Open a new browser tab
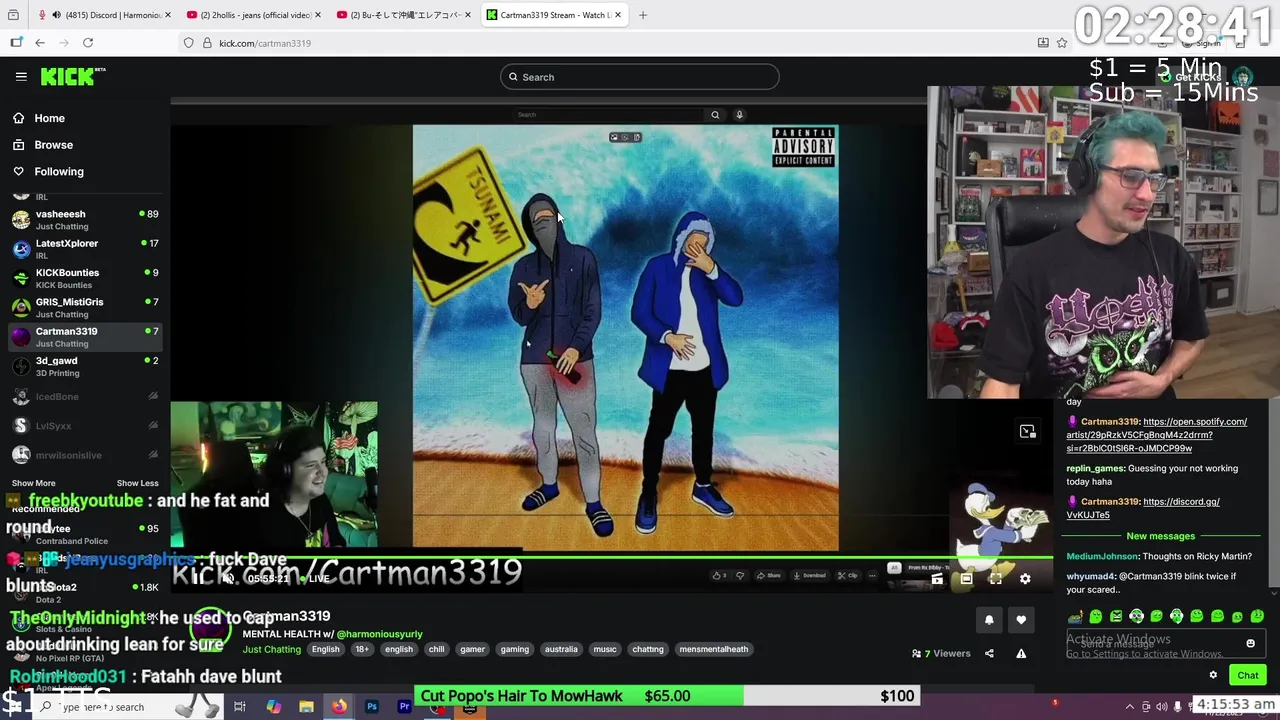 coord(643,15)
